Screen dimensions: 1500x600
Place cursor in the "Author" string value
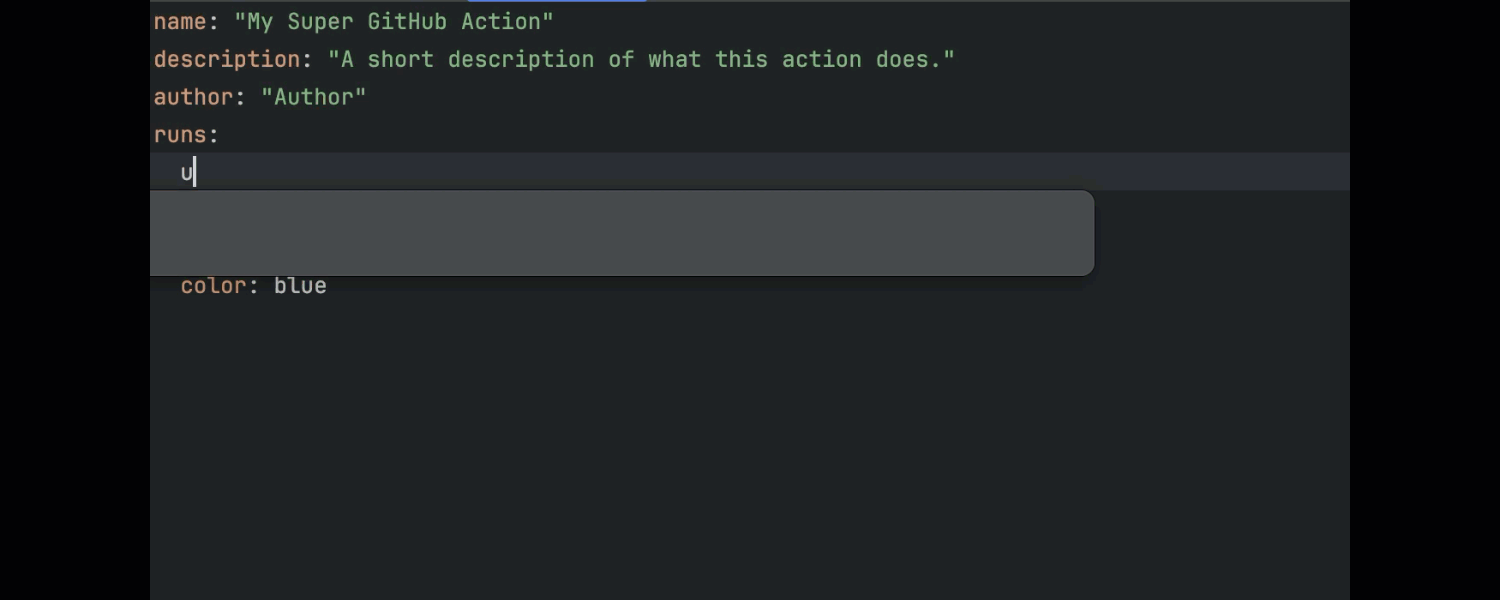(x=313, y=97)
